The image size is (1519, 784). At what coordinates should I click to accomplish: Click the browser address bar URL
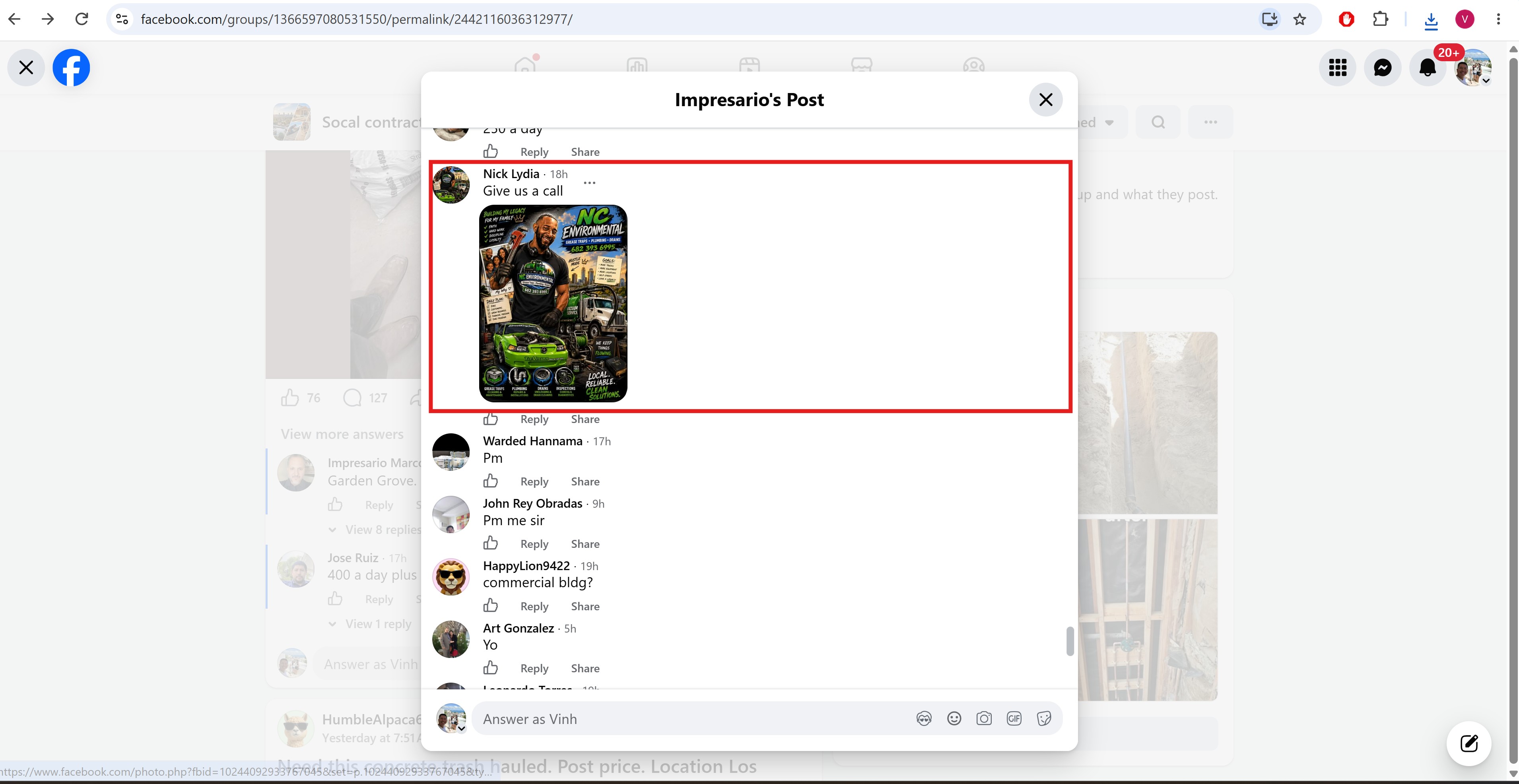tap(357, 19)
